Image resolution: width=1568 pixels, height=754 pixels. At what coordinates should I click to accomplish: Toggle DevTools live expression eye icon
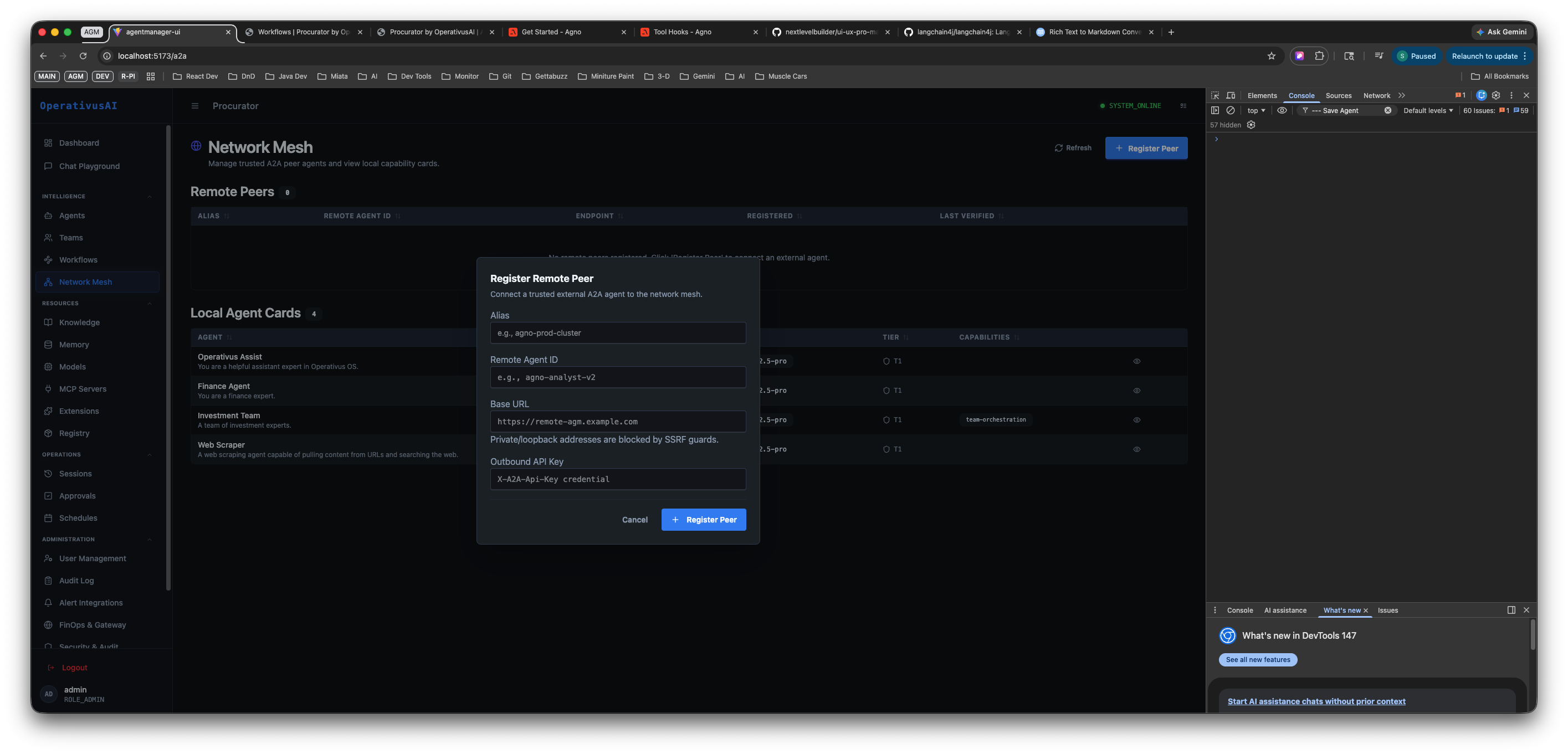tap(1282, 111)
